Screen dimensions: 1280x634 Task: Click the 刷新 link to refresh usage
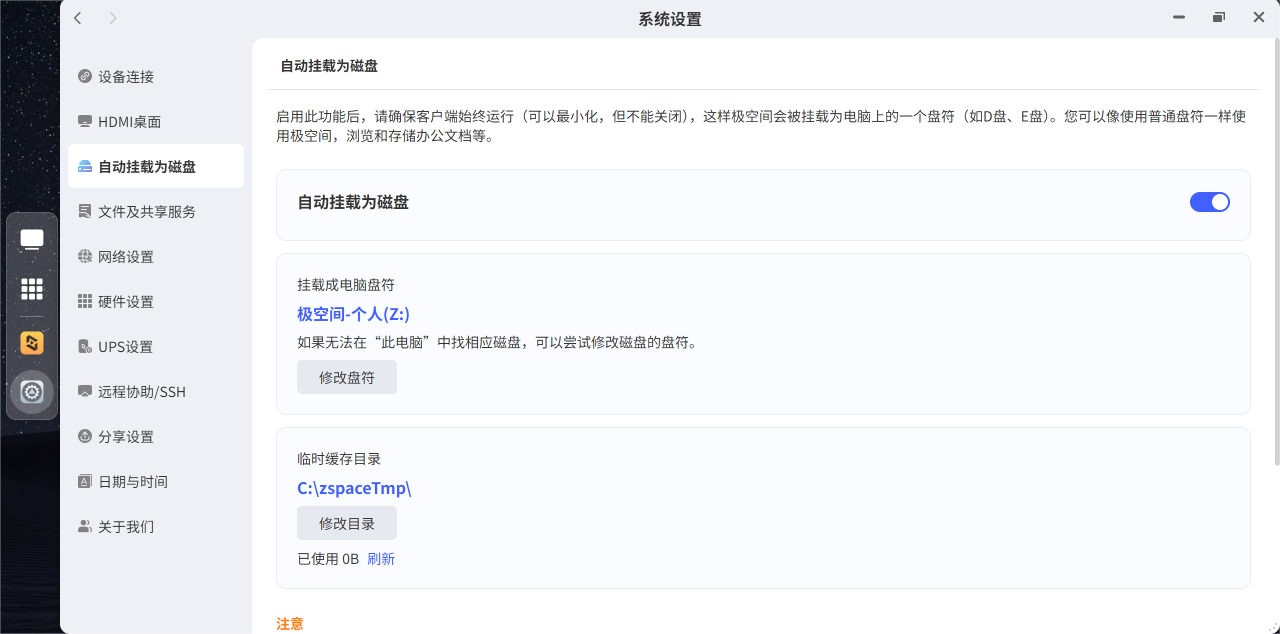[381, 559]
